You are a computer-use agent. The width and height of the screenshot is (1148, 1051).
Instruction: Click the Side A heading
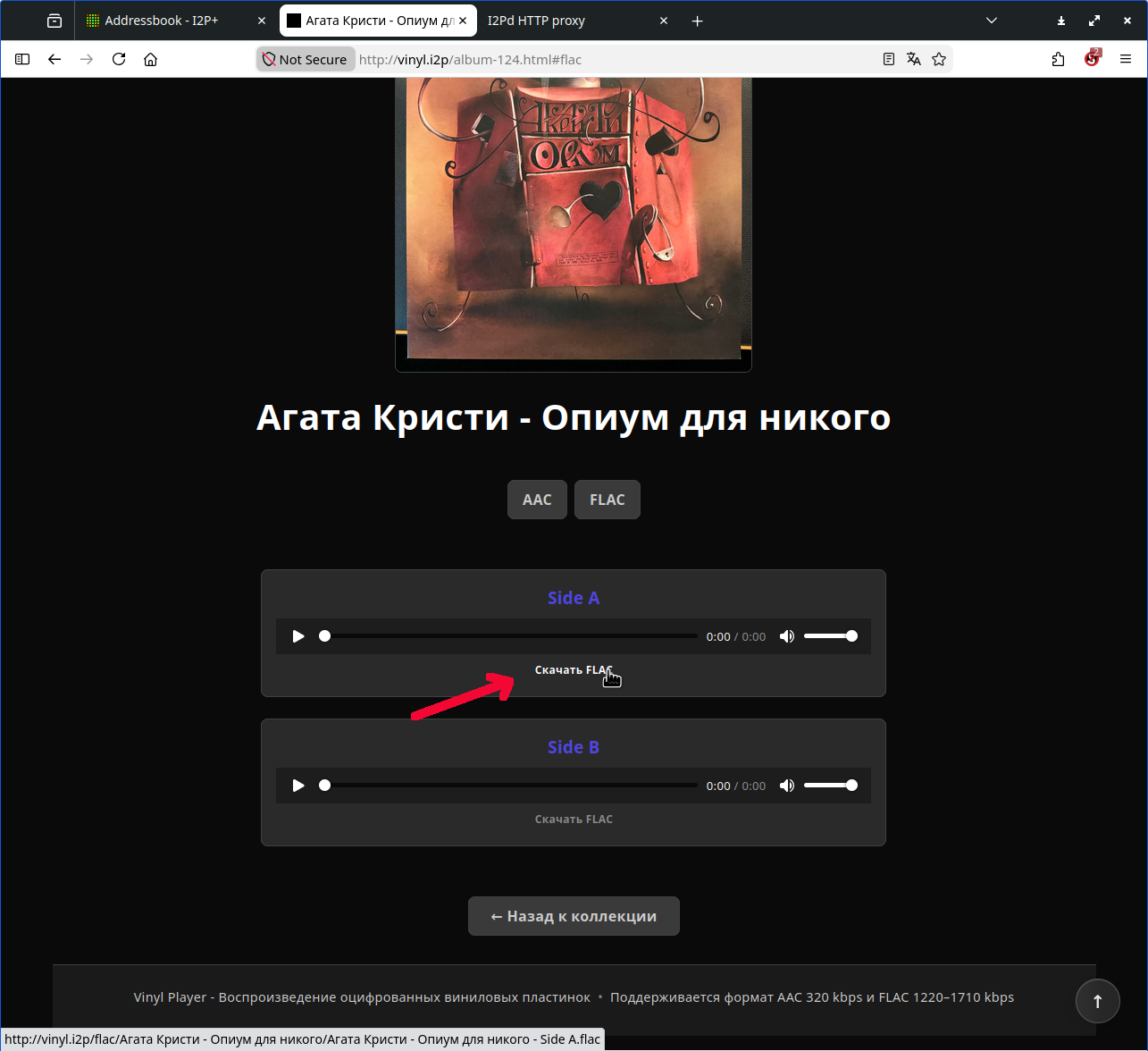pos(574,598)
